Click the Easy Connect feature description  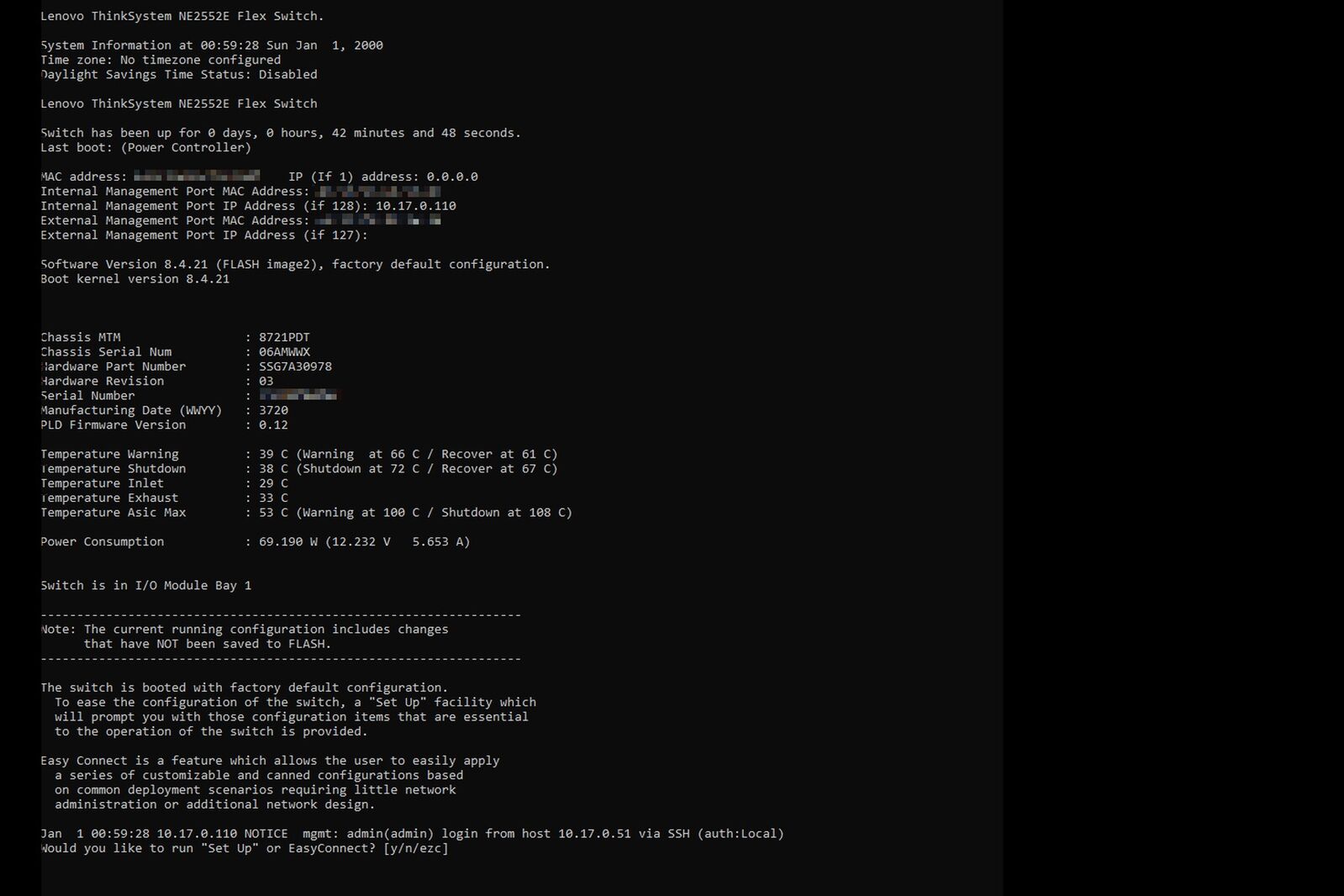pyautogui.click(x=270, y=783)
